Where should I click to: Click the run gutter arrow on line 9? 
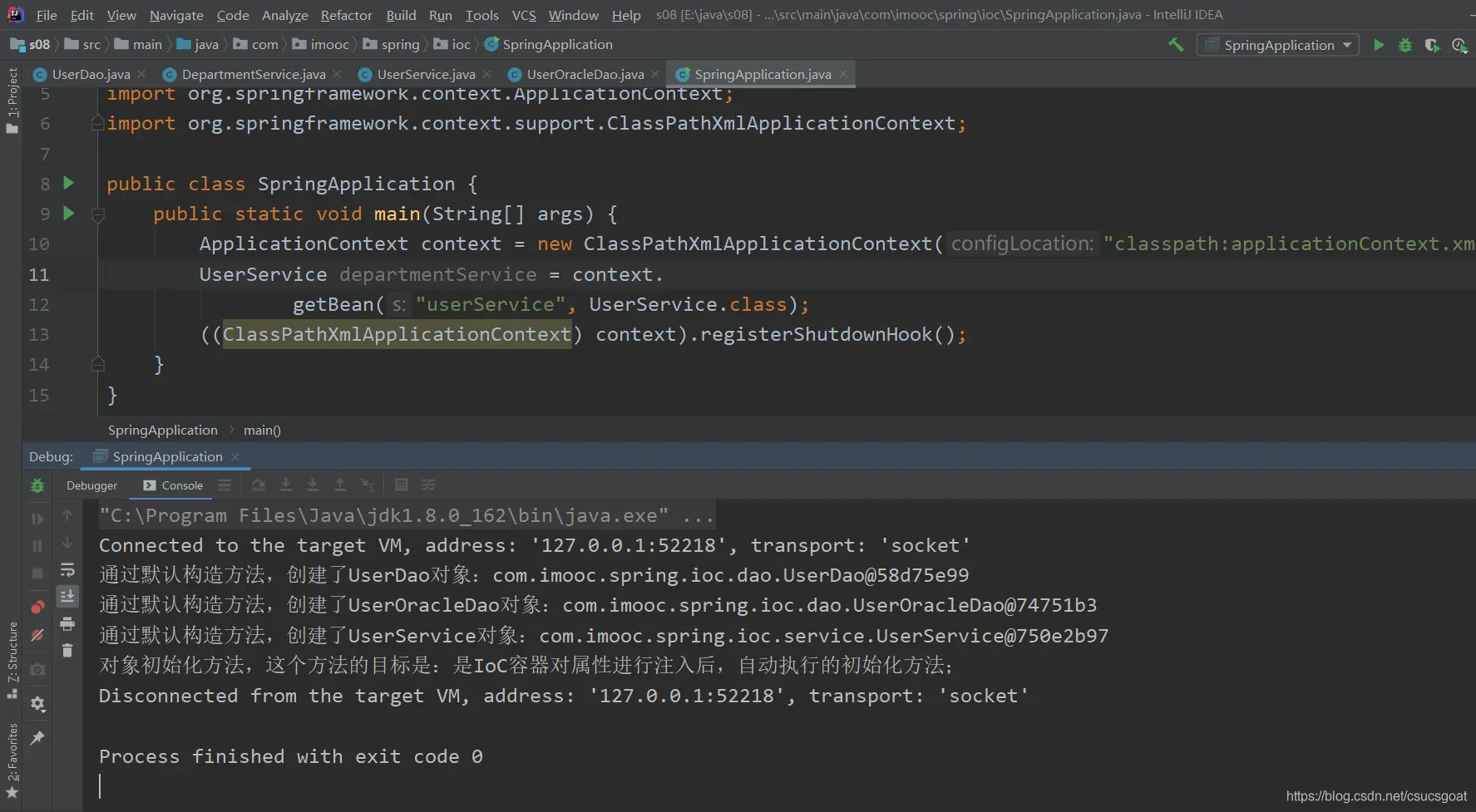pos(69,214)
